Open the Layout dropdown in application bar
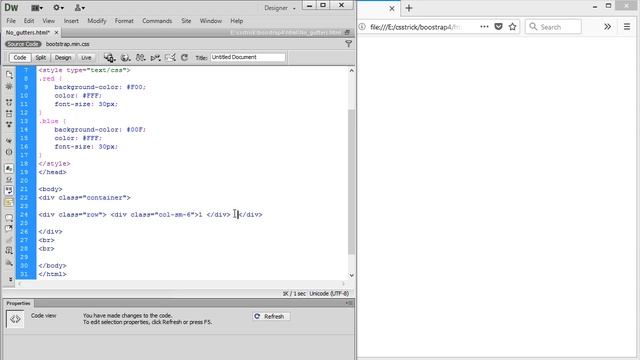This screenshot has width=640, height=360. [x=37, y=8]
